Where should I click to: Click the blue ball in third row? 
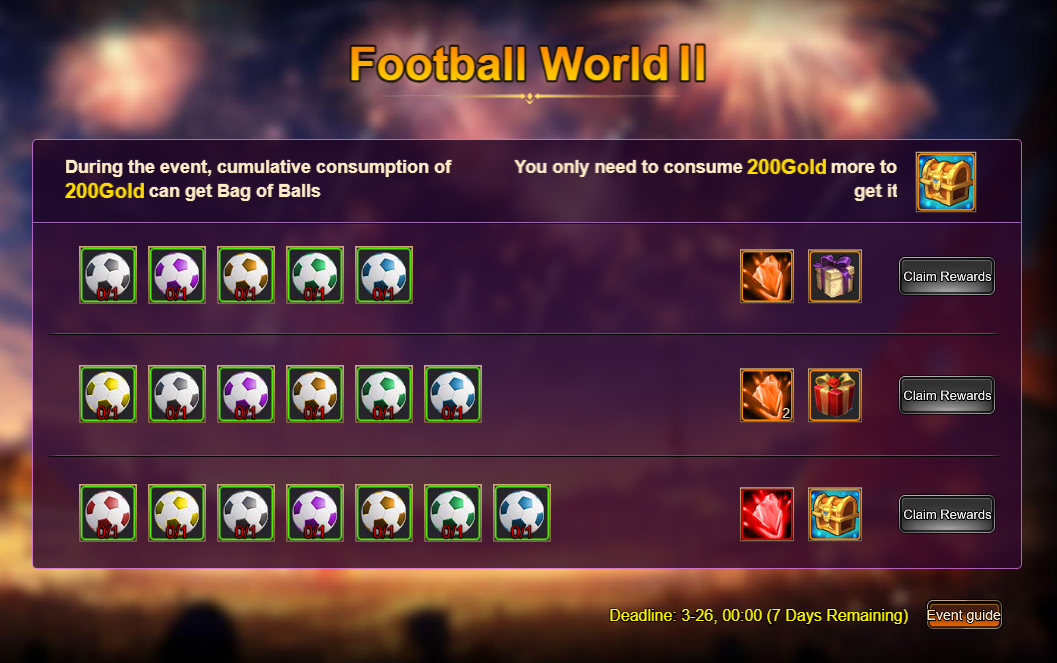pyautogui.click(x=522, y=513)
